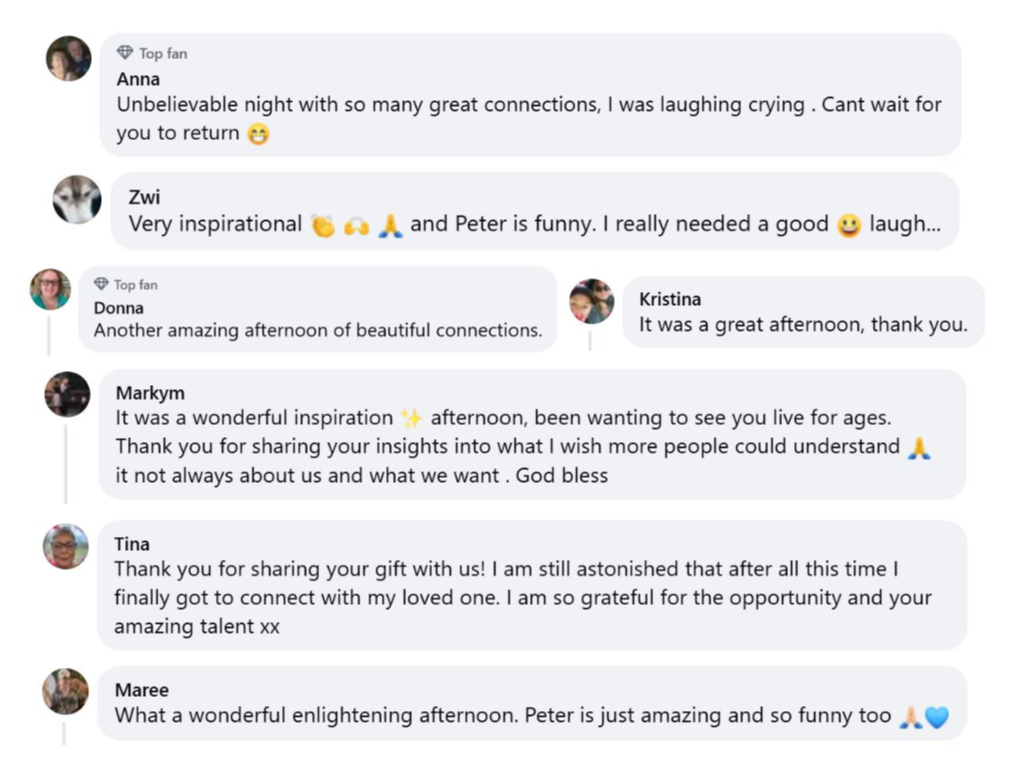This screenshot has height=769, width=1025.
Task: Click the smiley emoji before "laugh"
Action: (849, 226)
